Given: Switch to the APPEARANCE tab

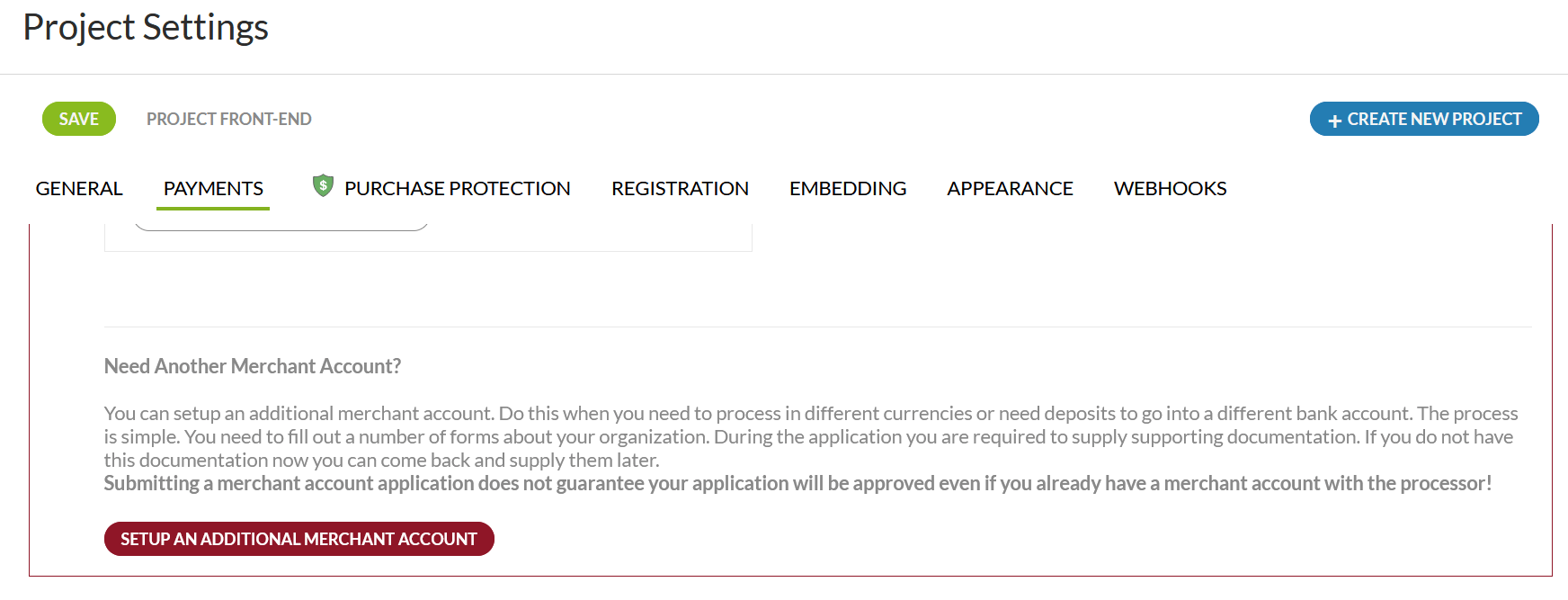Looking at the screenshot, I should point(1010,188).
